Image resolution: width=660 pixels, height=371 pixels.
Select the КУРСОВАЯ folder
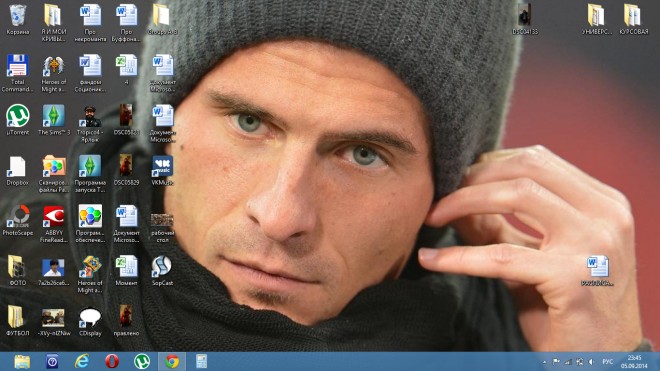633,19
